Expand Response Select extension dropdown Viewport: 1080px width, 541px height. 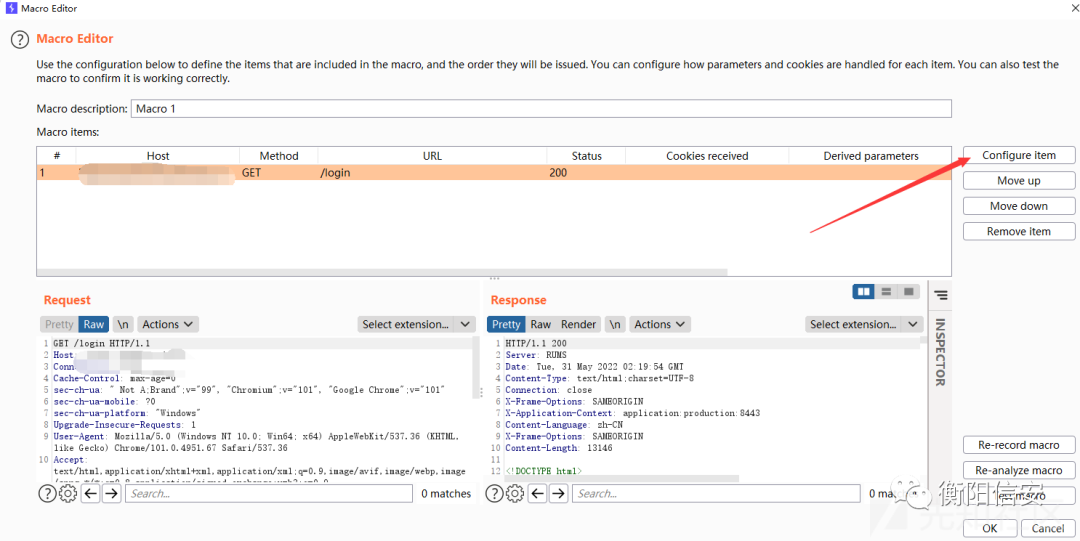(864, 324)
